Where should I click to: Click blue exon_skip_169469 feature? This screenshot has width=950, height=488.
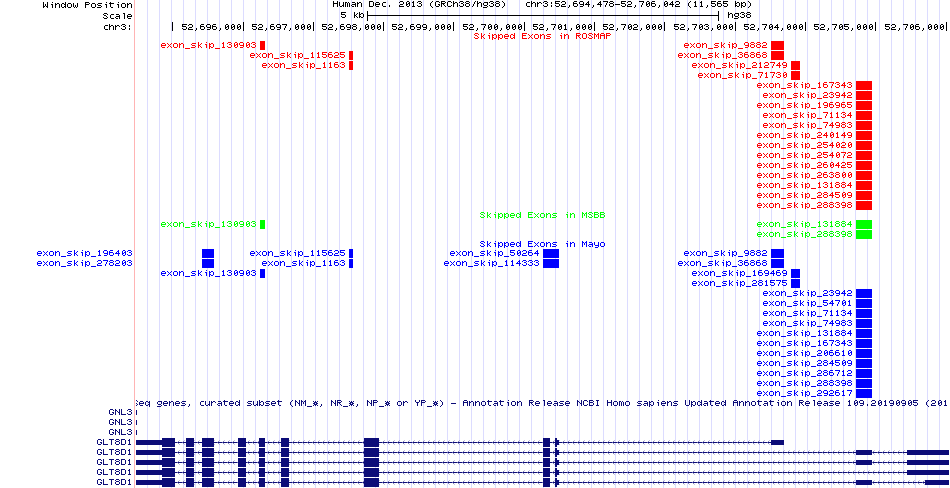[x=796, y=273]
